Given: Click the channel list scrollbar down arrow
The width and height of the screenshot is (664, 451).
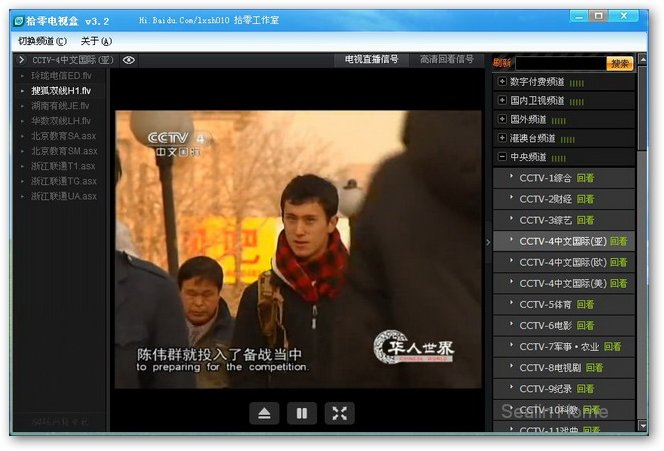Looking at the screenshot, I should pos(643,425).
